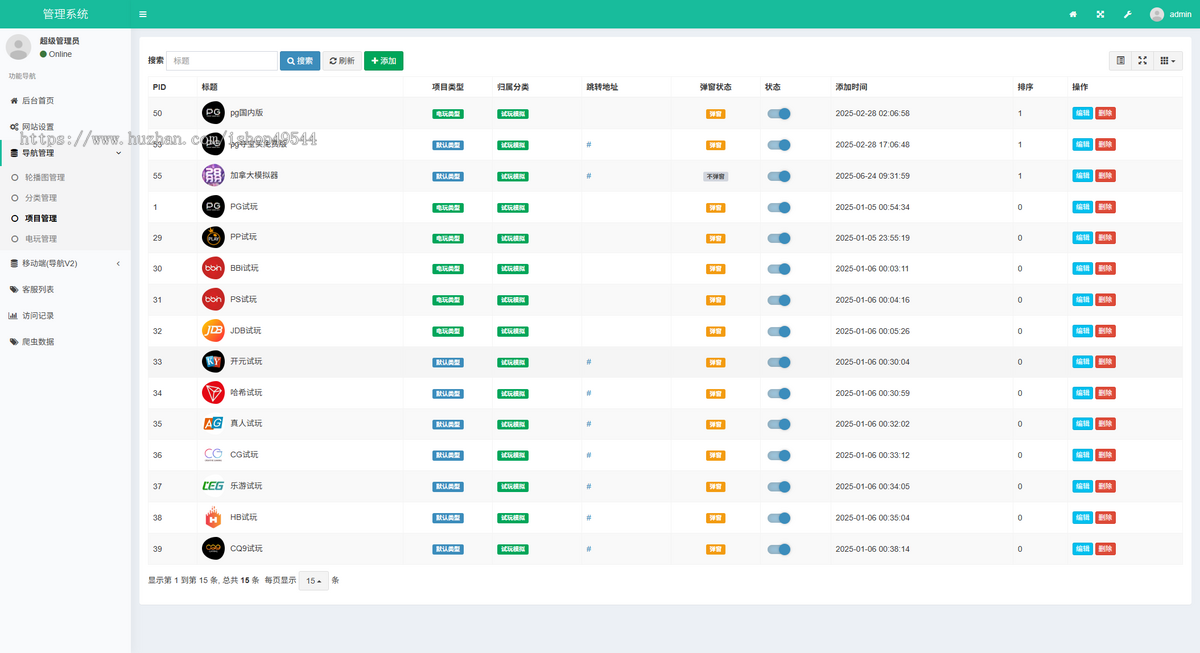Toggle status switch for PG试玩 row
This screenshot has width=1200, height=653.
[779, 208]
